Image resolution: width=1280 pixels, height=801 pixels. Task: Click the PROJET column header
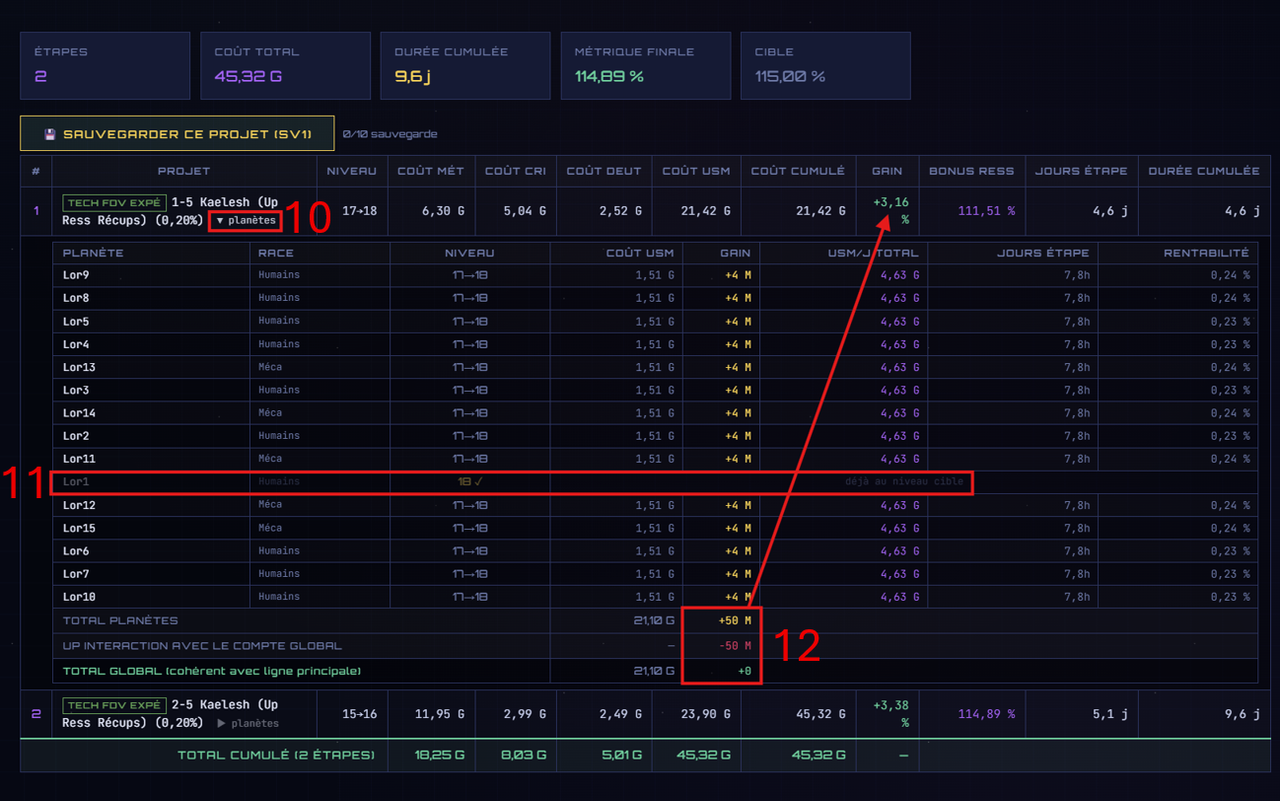(x=184, y=171)
